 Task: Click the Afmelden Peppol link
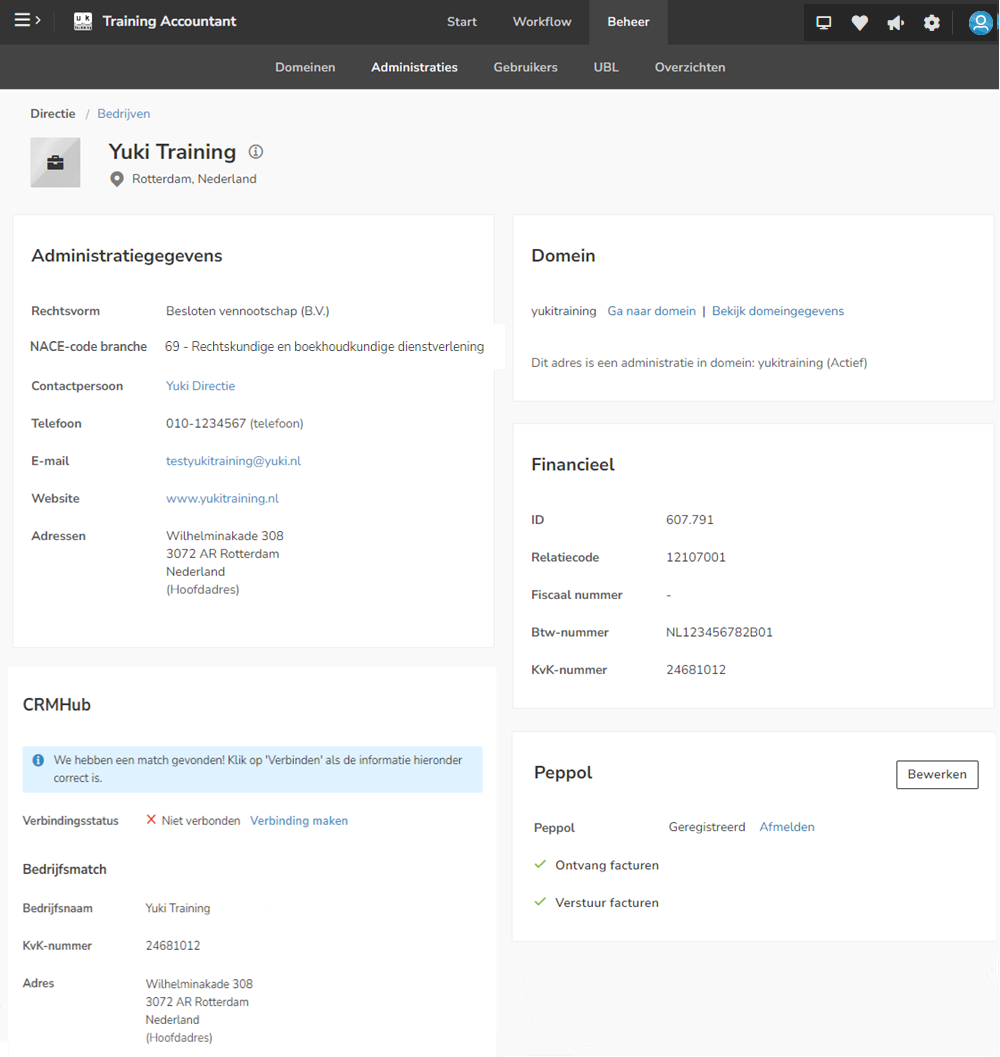tap(787, 826)
